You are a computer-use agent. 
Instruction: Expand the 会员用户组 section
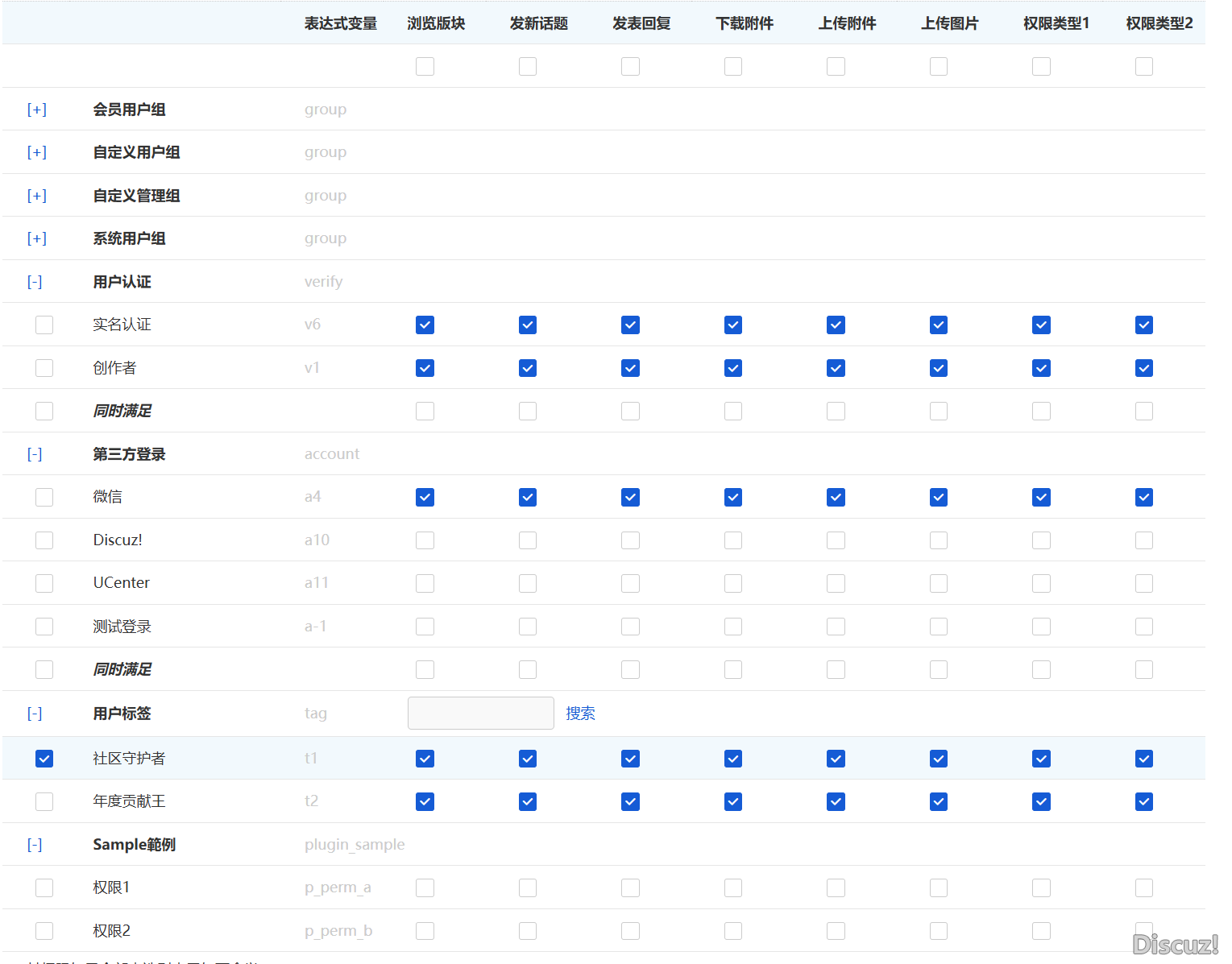tap(36, 109)
